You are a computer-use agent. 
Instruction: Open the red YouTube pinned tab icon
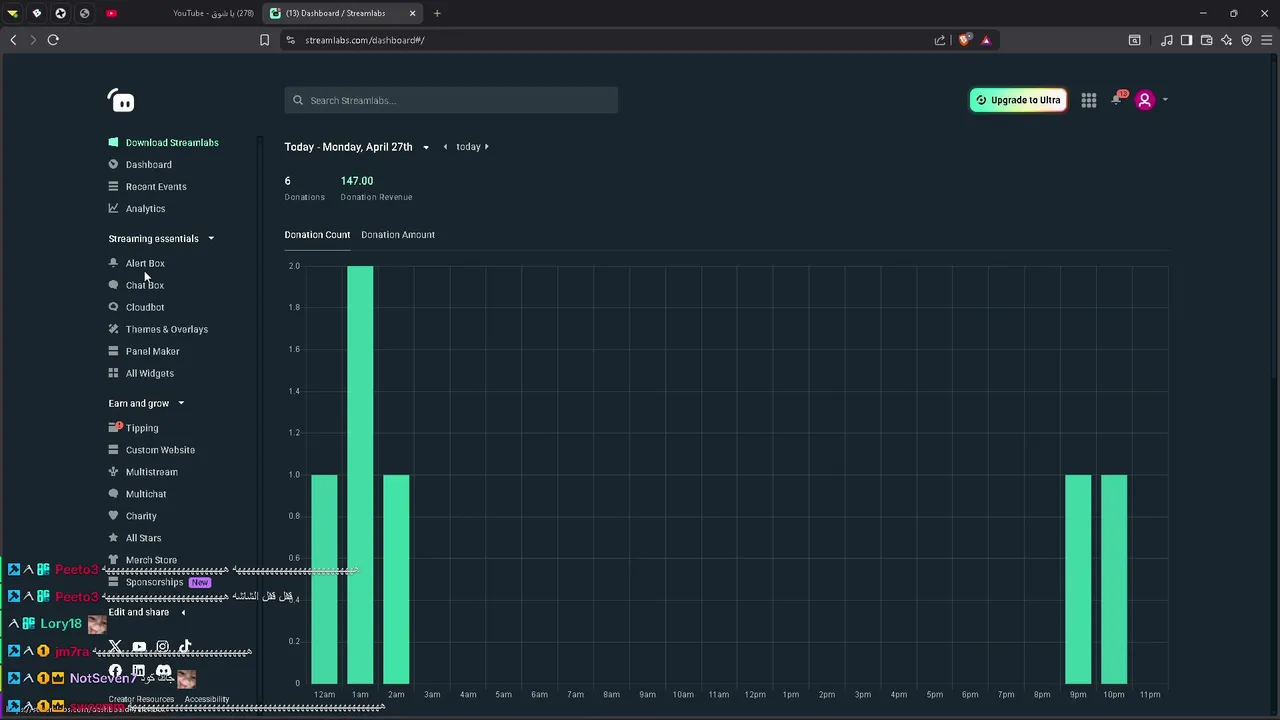click(111, 13)
